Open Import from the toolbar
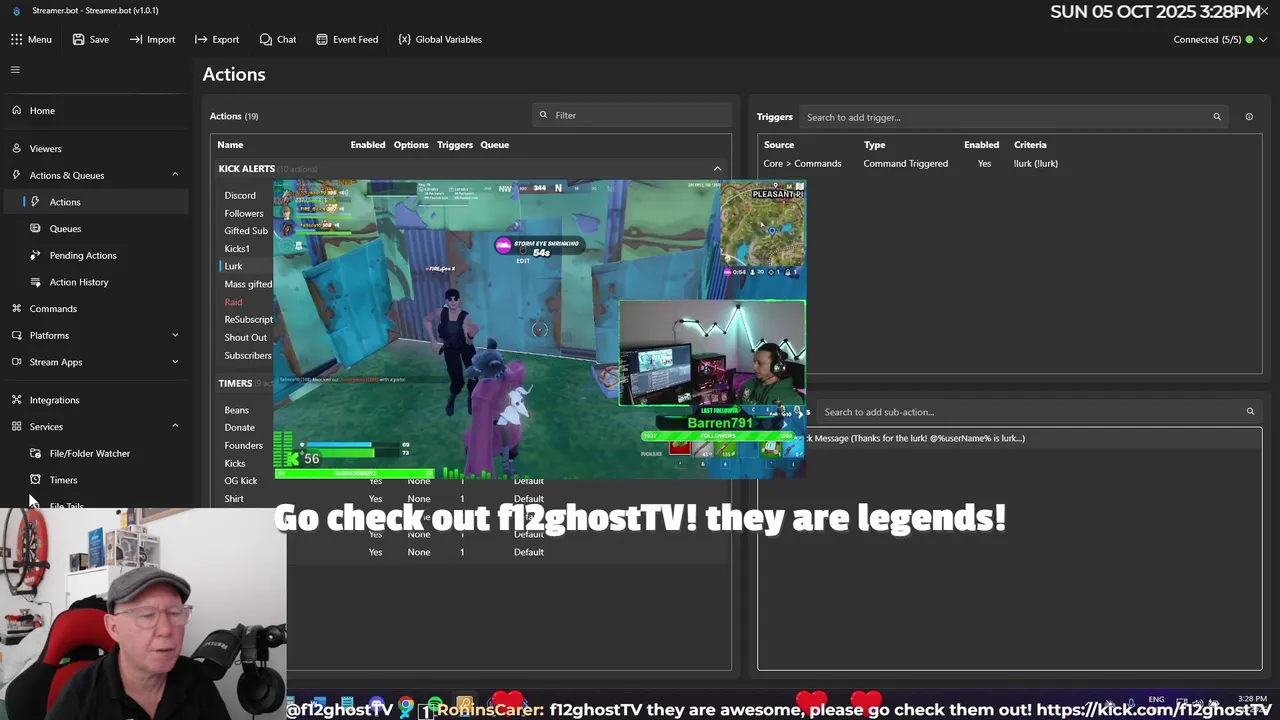The height and width of the screenshot is (720, 1280). 152,39
